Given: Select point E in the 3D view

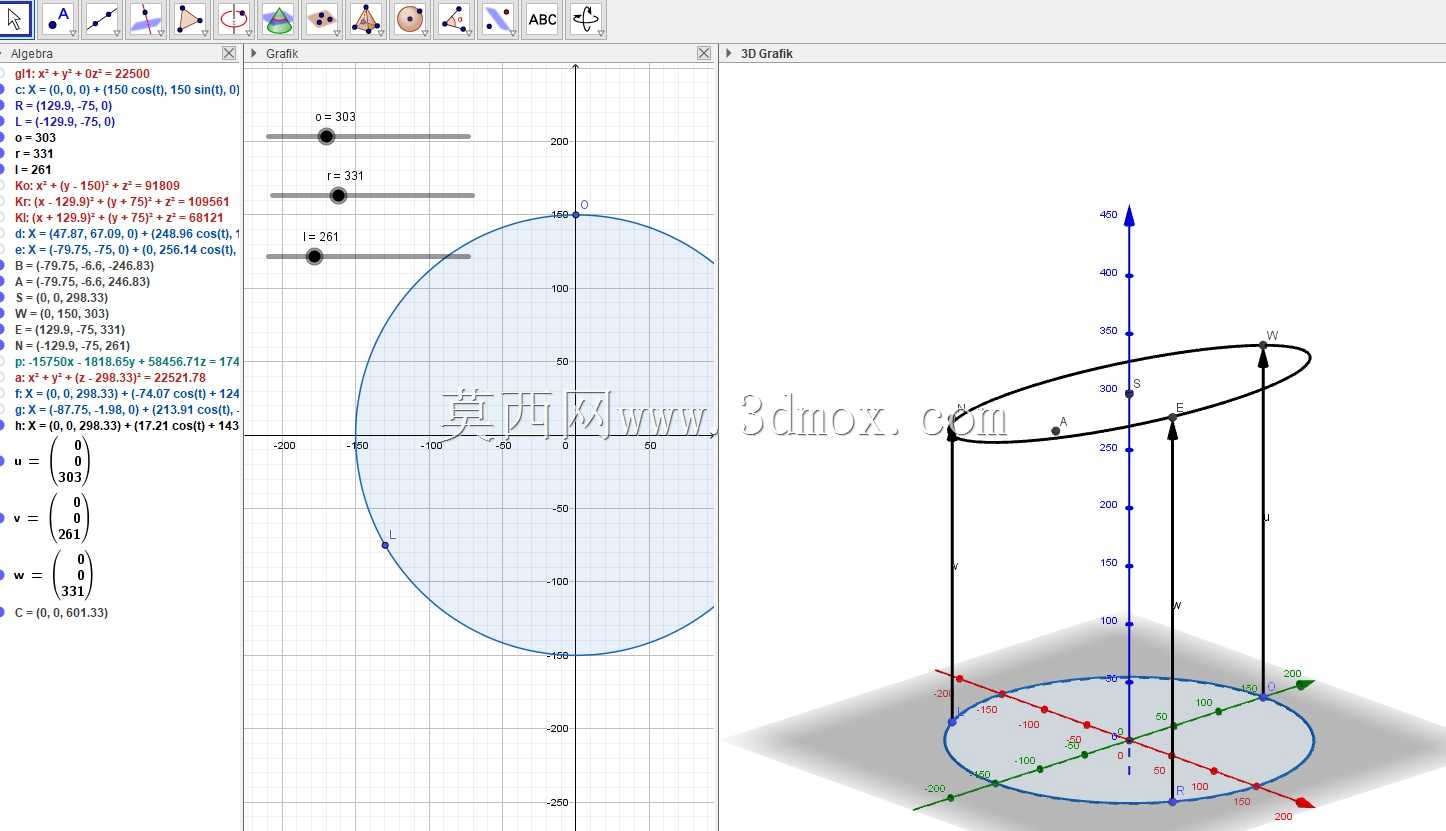Looking at the screenshot, I should pos(1172,417).
